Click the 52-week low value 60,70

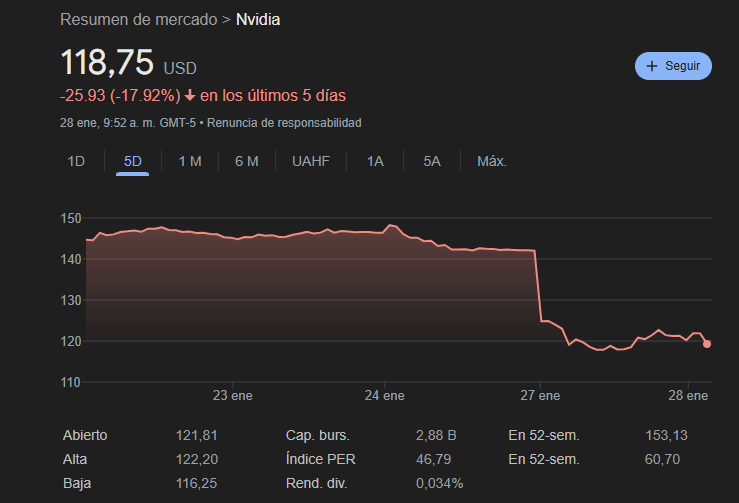click(662, 459)
